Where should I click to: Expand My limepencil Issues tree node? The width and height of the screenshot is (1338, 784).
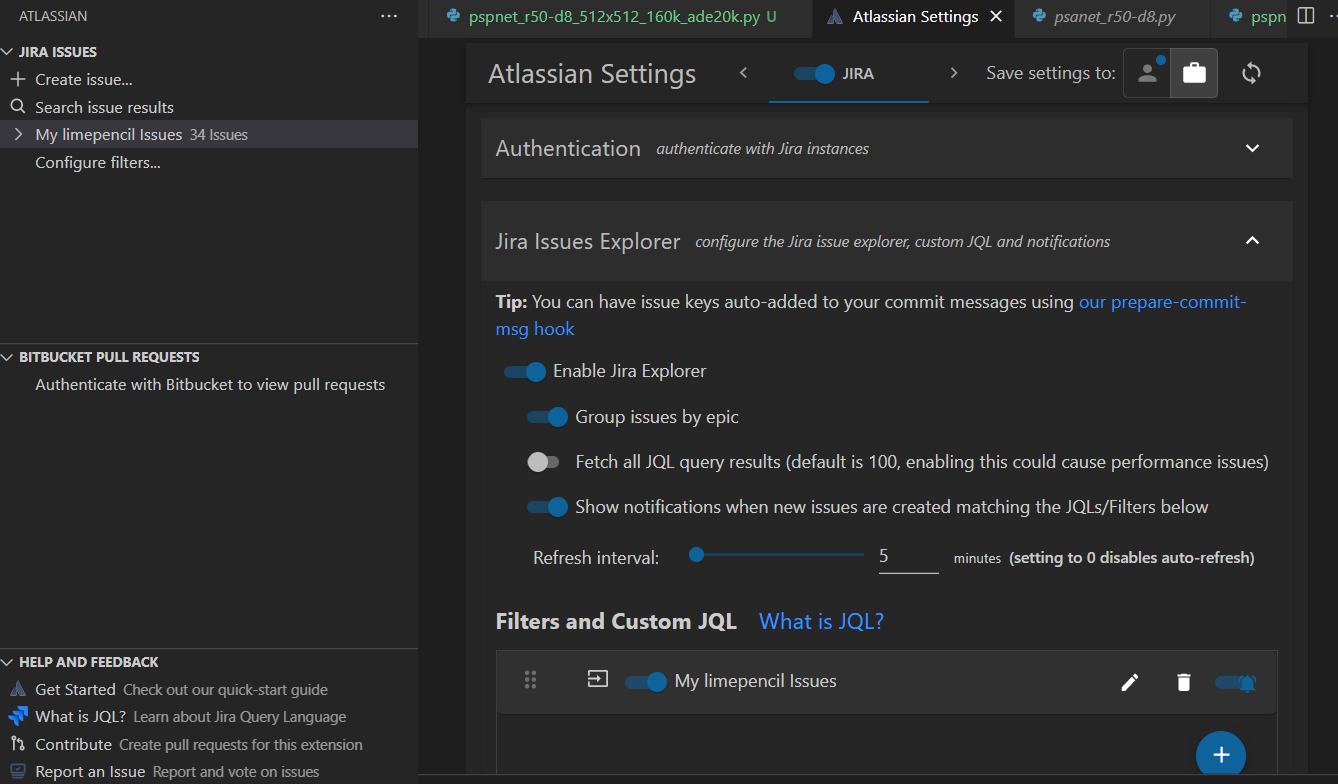18,134
